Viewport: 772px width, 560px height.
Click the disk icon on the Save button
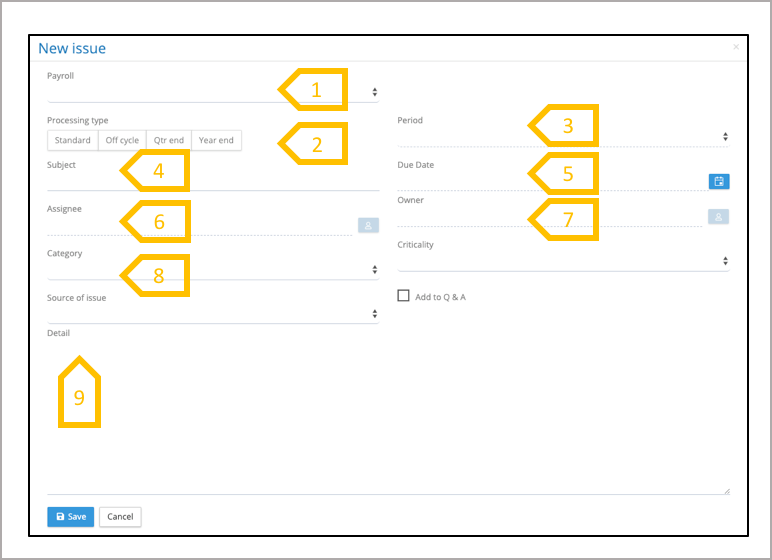tap(60, 517)
